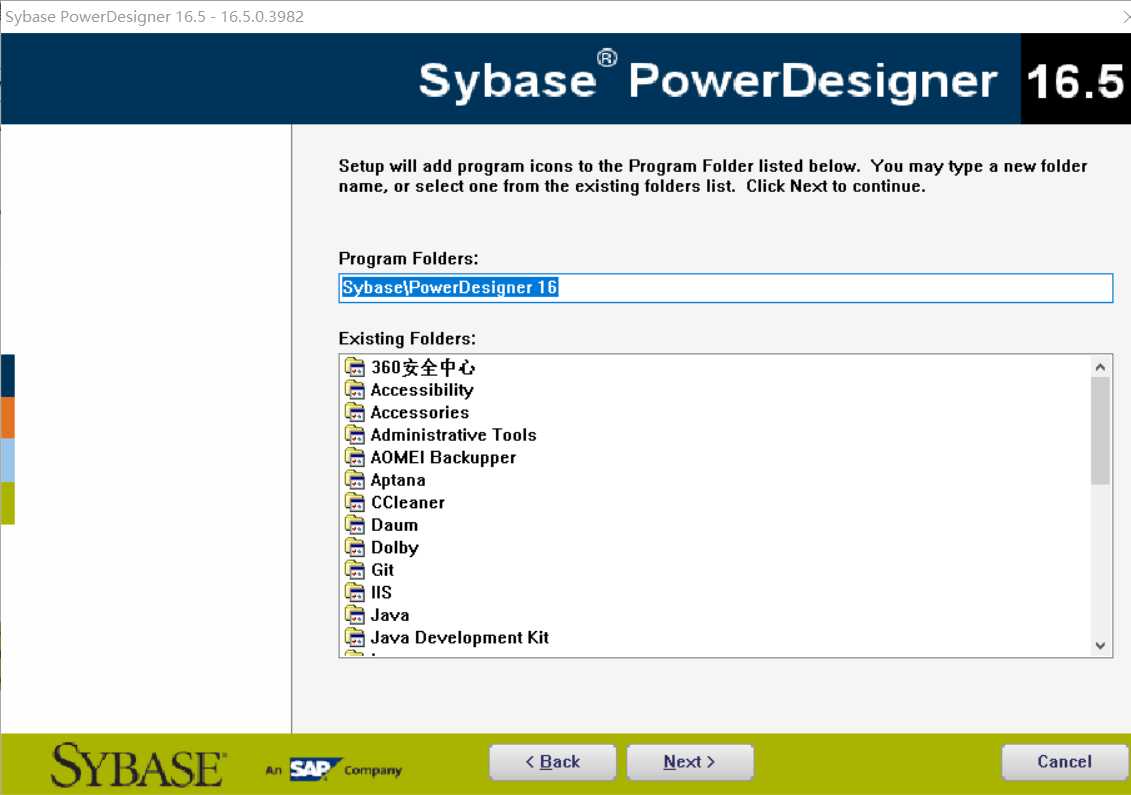Pick the Daum folder name
Screen dimensions: 1131x795
395,525
